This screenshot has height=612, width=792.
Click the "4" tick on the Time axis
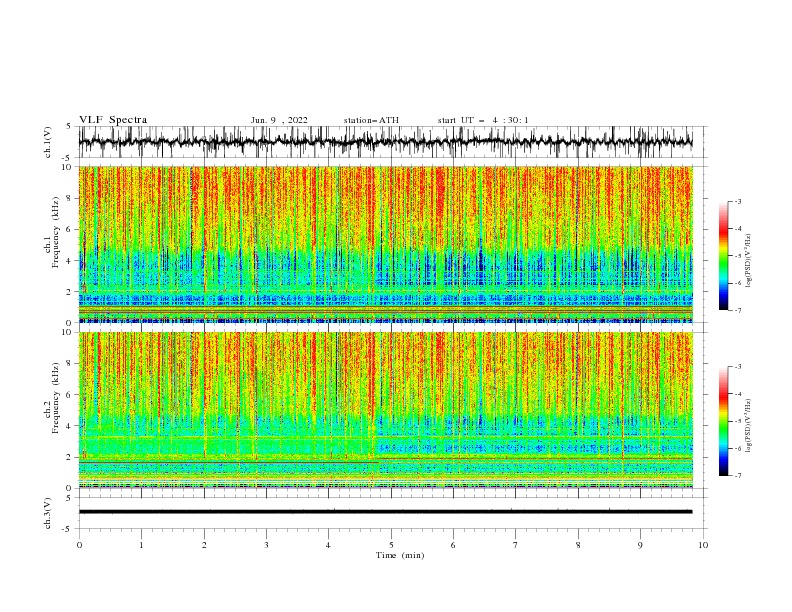(x=328, y=545)
